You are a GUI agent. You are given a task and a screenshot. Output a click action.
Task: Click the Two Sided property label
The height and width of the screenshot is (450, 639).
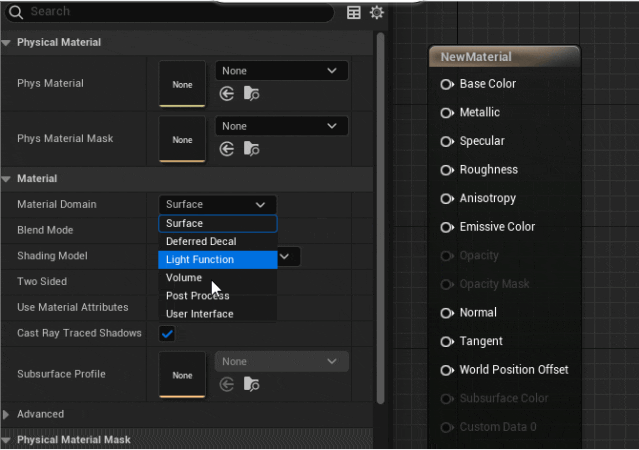pos(42,281)
